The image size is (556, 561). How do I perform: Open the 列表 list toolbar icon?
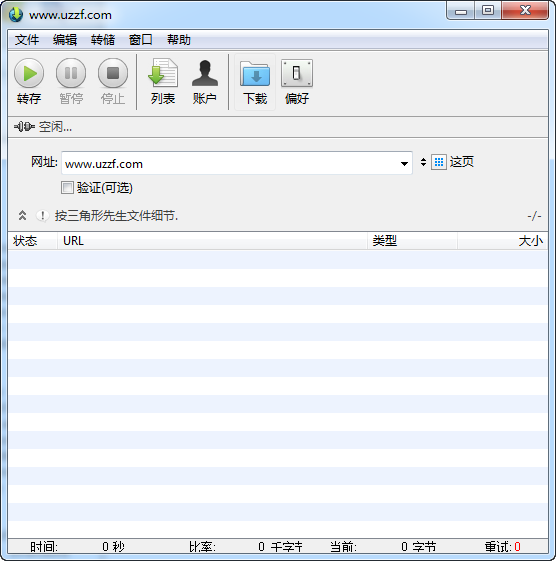(163, 82)
